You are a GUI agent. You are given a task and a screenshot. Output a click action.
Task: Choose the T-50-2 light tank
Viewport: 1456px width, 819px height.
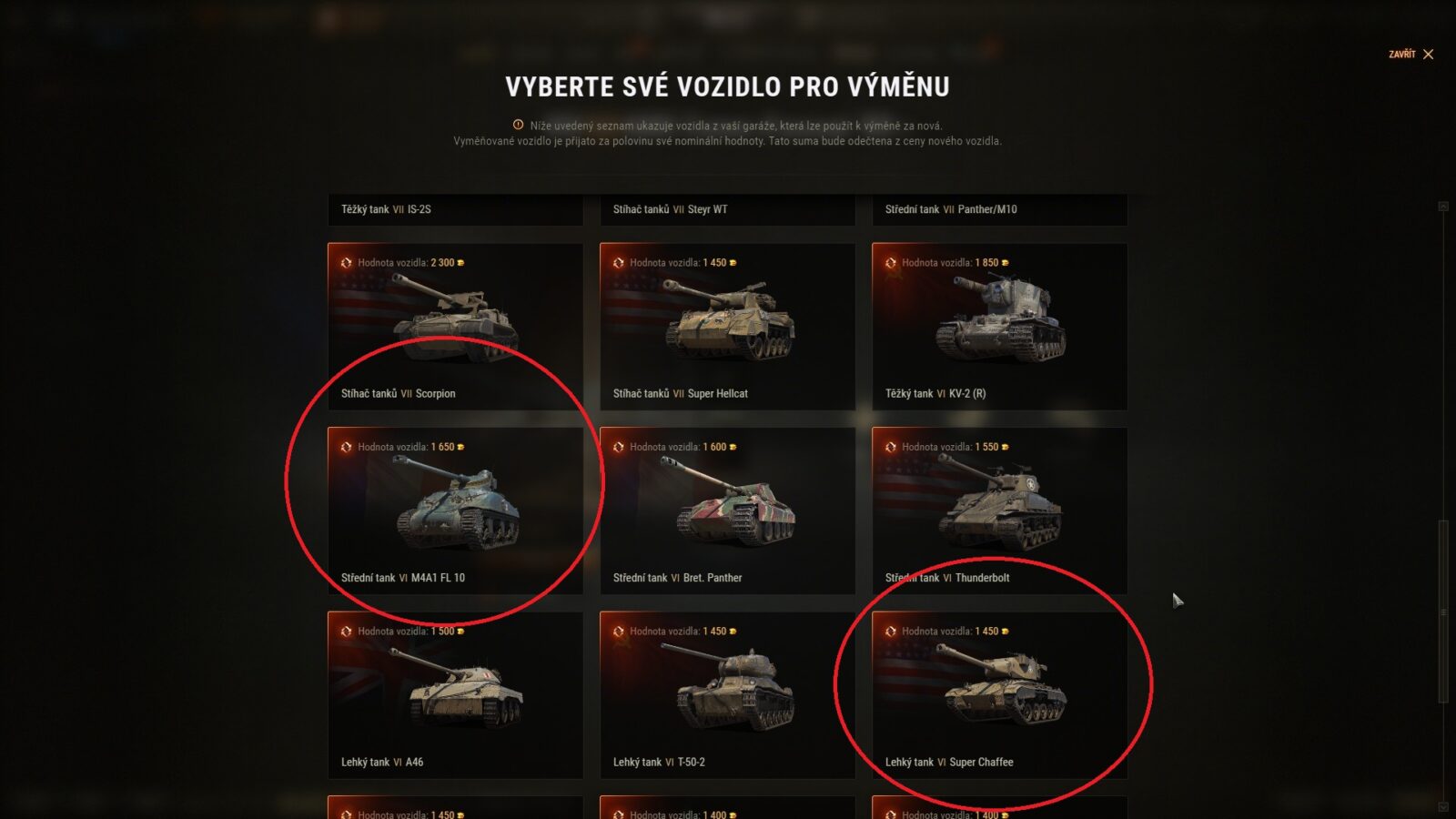click(727, 695)
